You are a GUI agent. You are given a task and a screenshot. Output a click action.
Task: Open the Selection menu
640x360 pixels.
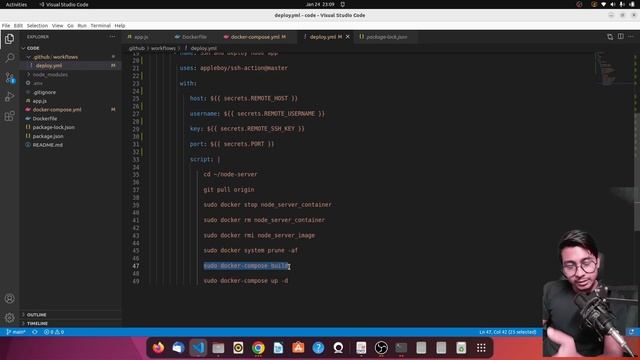click(37, 25)
